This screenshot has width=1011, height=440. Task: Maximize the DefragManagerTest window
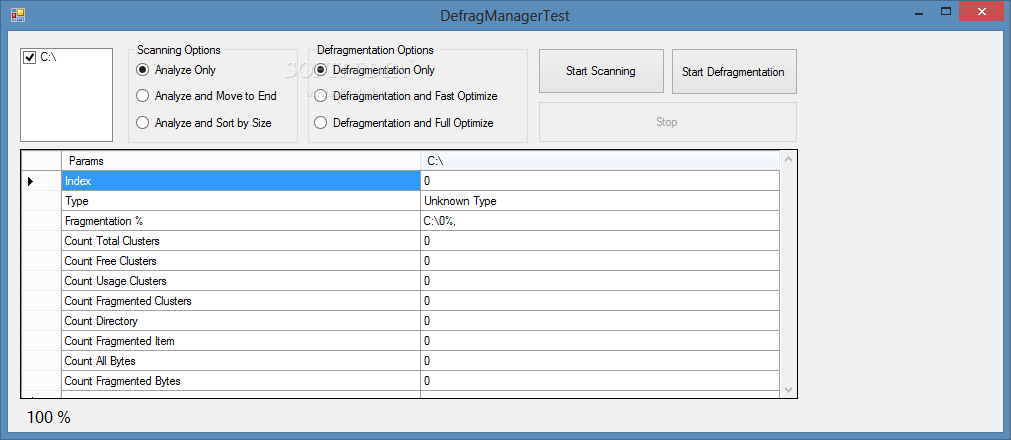pos(947,12)
